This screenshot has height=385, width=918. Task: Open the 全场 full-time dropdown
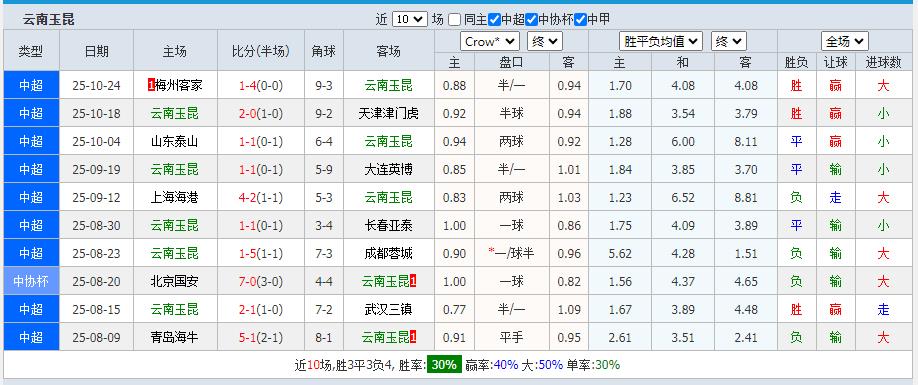coord(845,42)
